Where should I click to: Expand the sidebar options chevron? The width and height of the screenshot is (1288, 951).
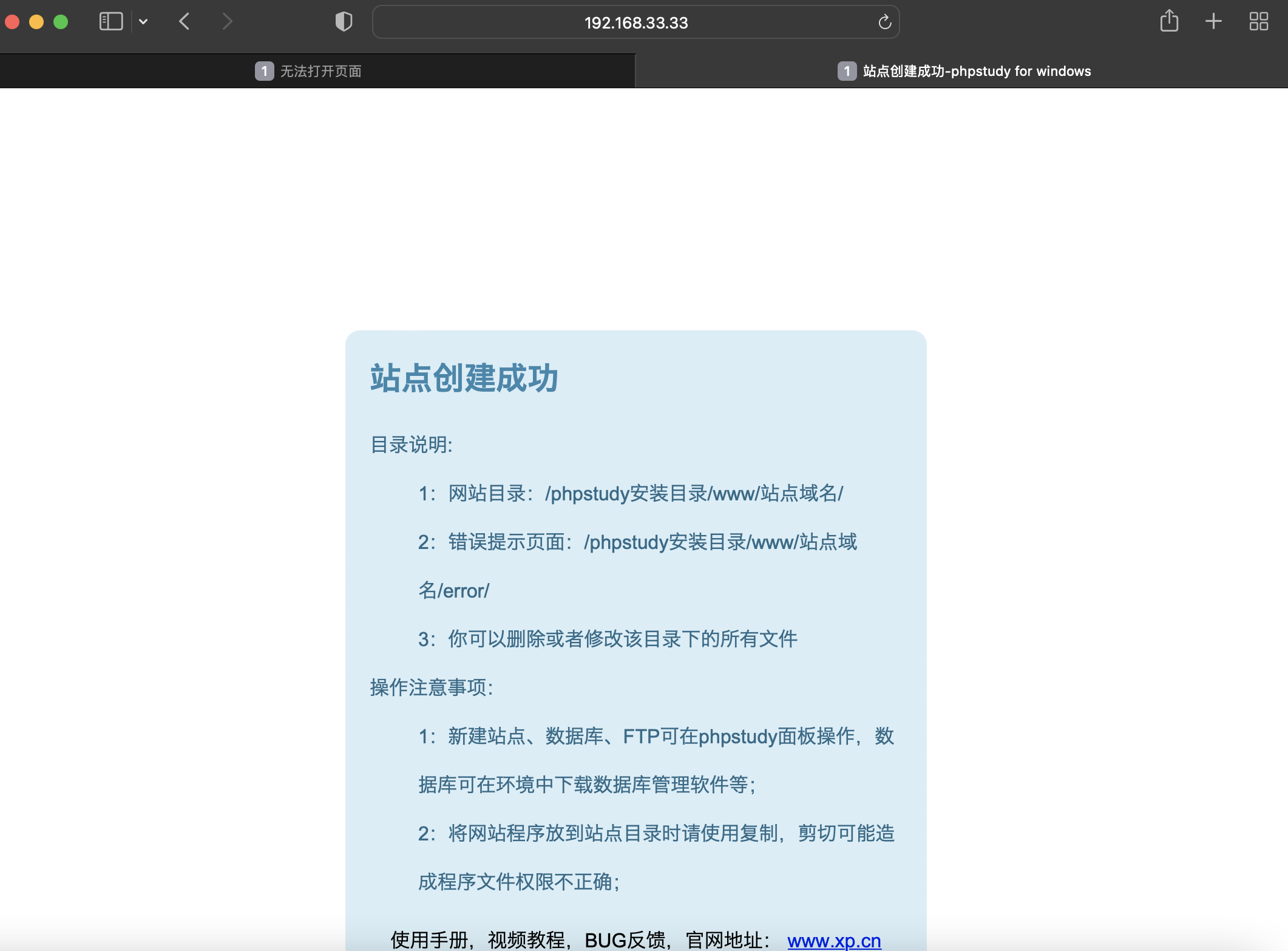[x=143, y=21]
